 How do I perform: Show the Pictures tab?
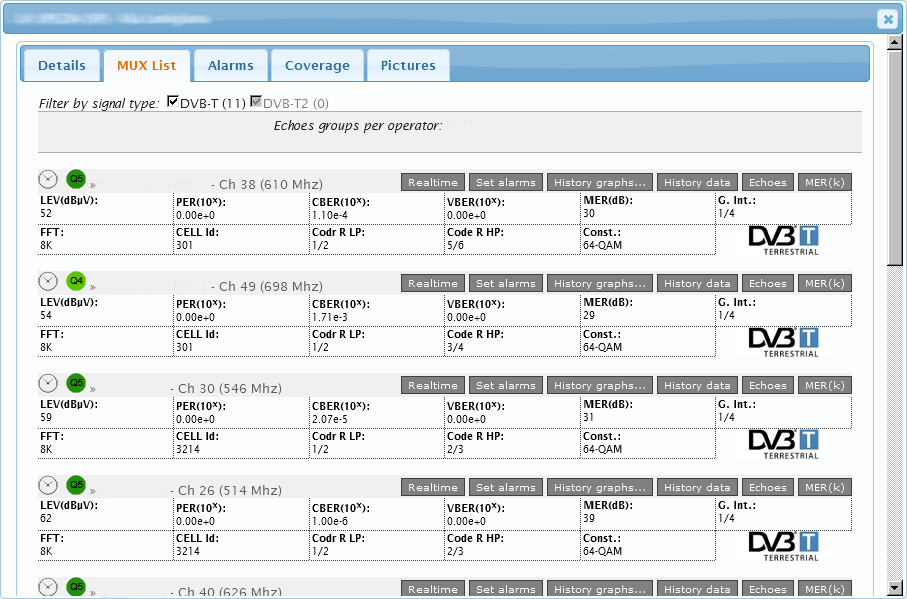[x=408, y=65]
